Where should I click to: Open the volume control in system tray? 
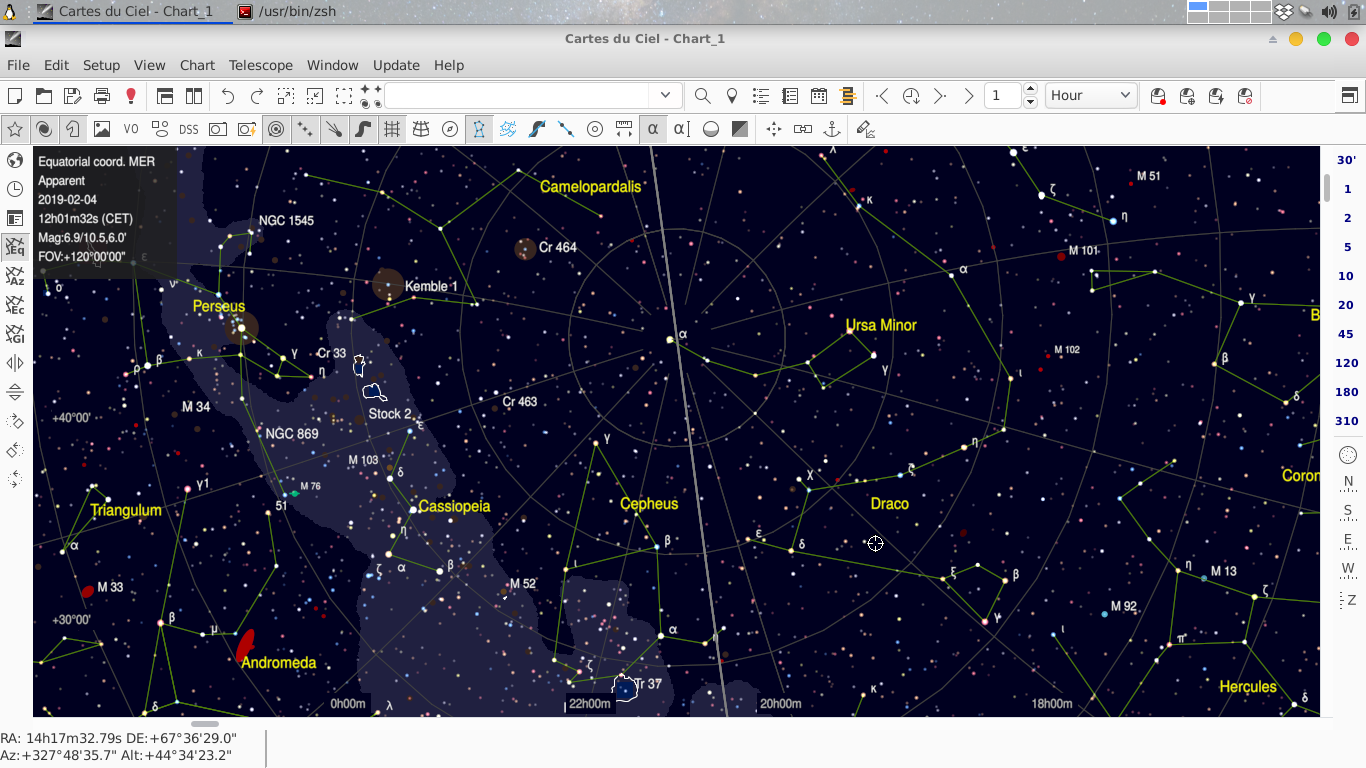tap(1329, 12)
